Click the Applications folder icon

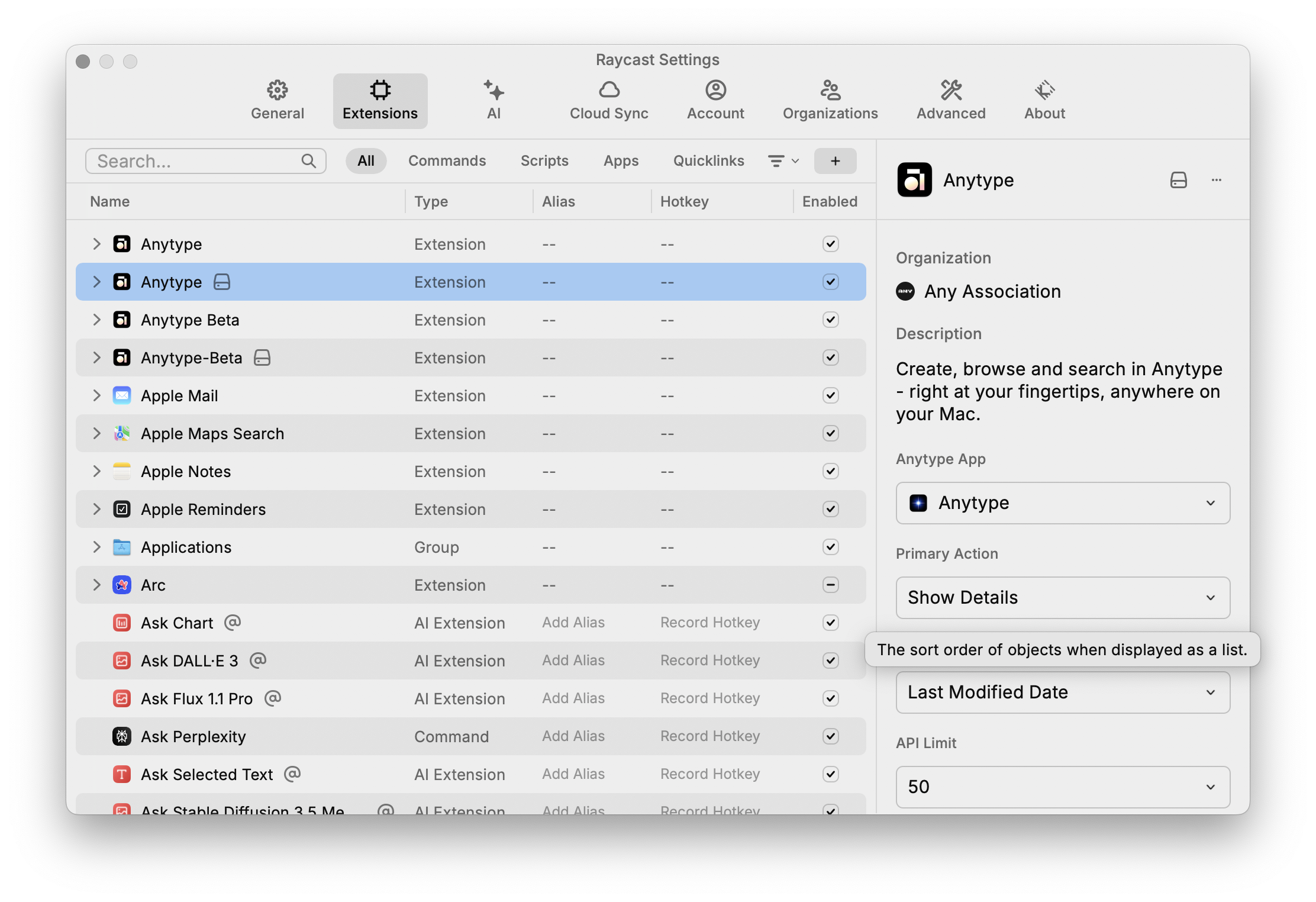[121, 547]
